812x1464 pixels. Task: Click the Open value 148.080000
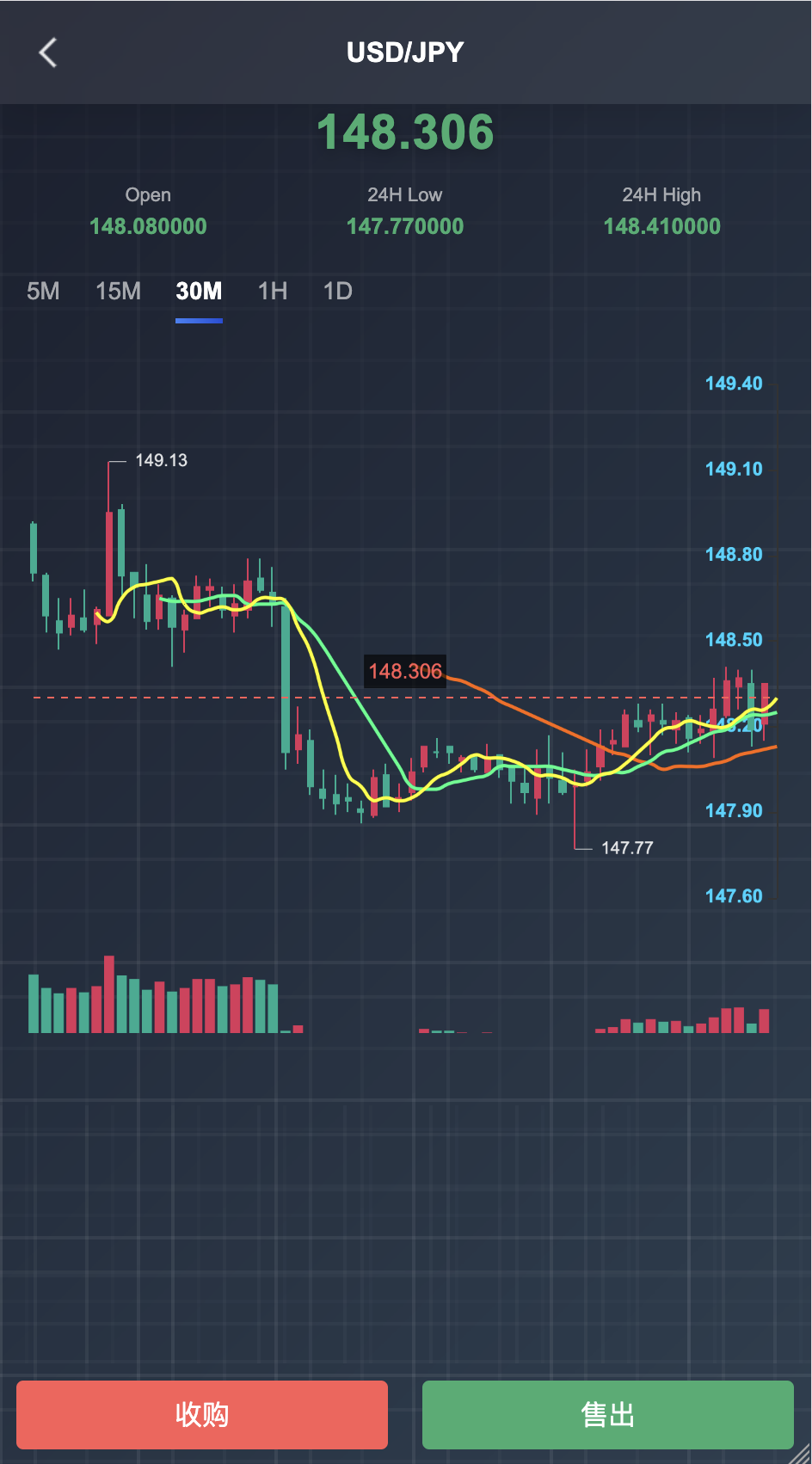[148, 226]
